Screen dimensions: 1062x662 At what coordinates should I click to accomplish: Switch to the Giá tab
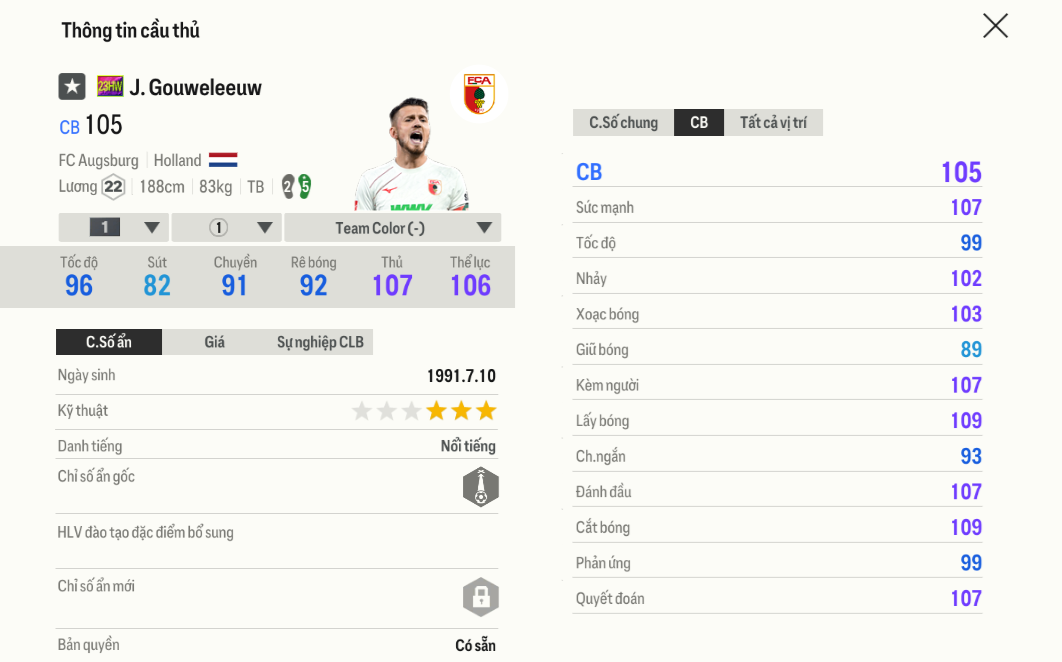click(214, 342)
